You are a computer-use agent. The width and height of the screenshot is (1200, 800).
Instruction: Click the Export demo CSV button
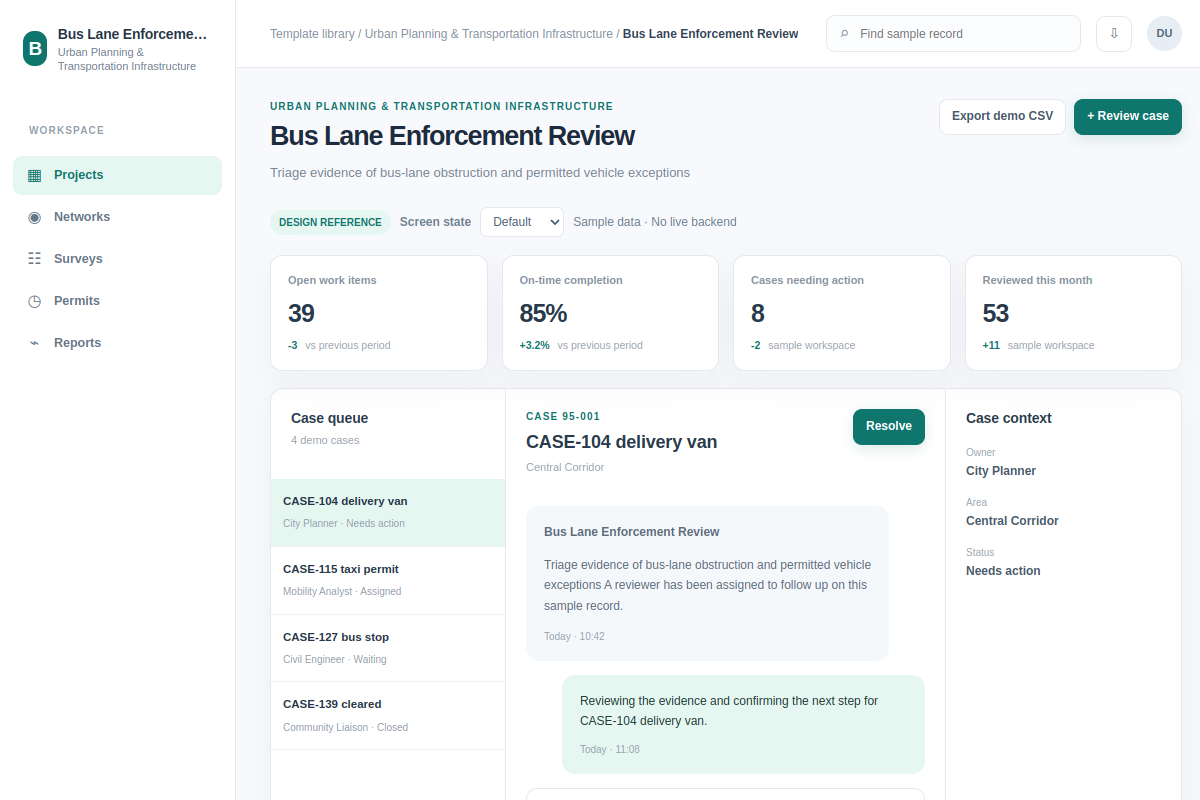[1002, 117]
